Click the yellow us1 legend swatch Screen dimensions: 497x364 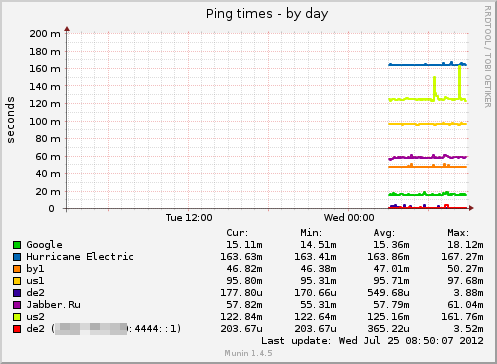tap(17, 281)
